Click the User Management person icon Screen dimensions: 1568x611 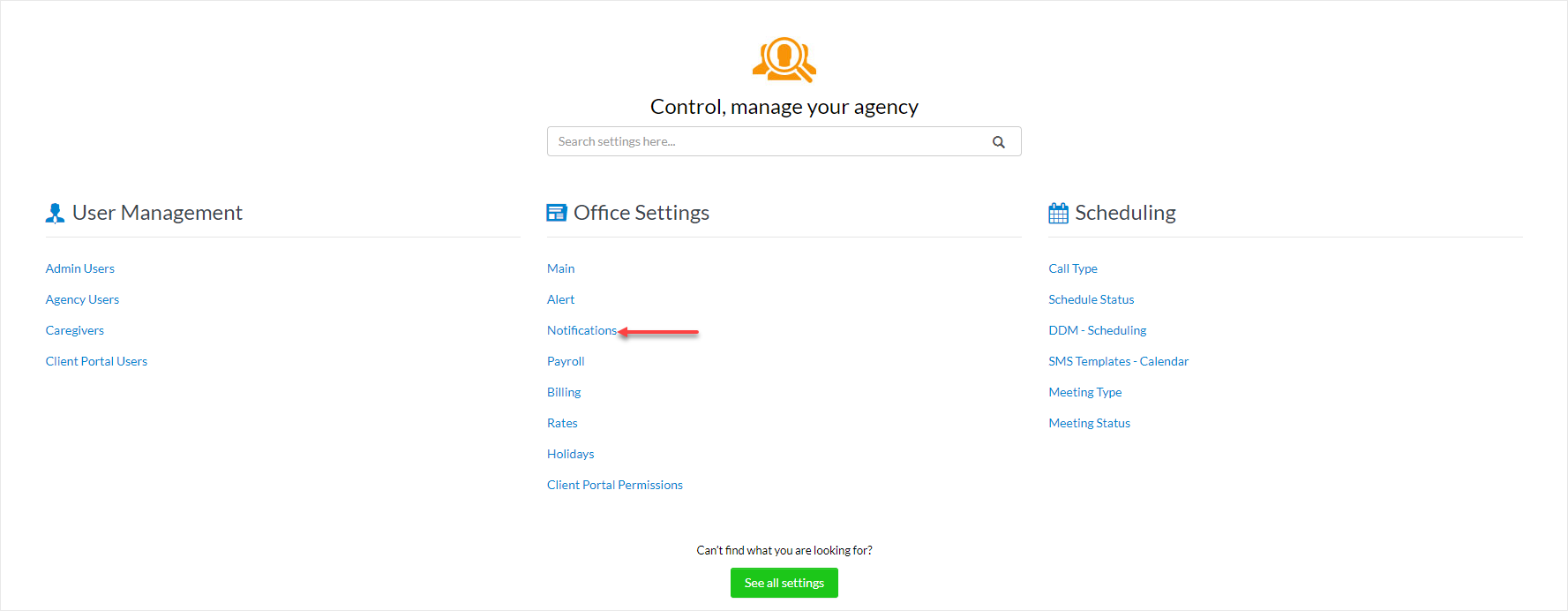55,214
